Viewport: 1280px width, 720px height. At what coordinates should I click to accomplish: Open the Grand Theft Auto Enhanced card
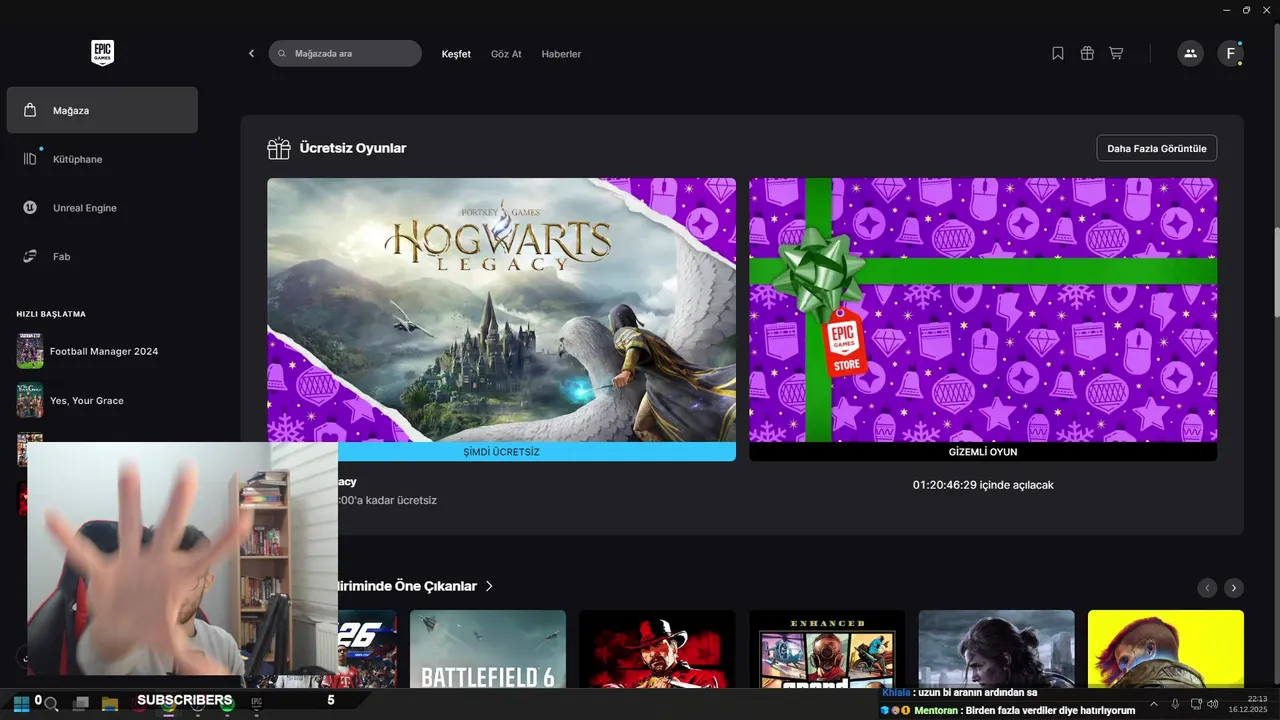(827, 649)
